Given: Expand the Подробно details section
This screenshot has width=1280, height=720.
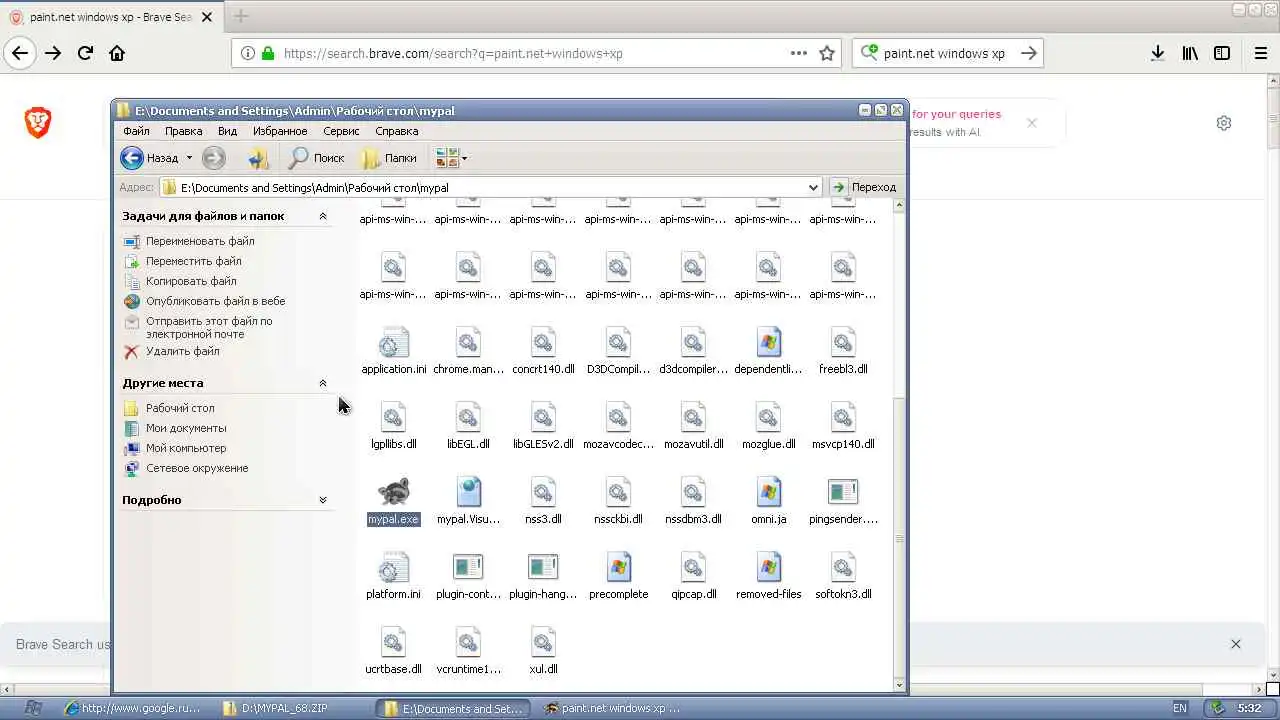Looking at the screenshot, I should point(322,500).
